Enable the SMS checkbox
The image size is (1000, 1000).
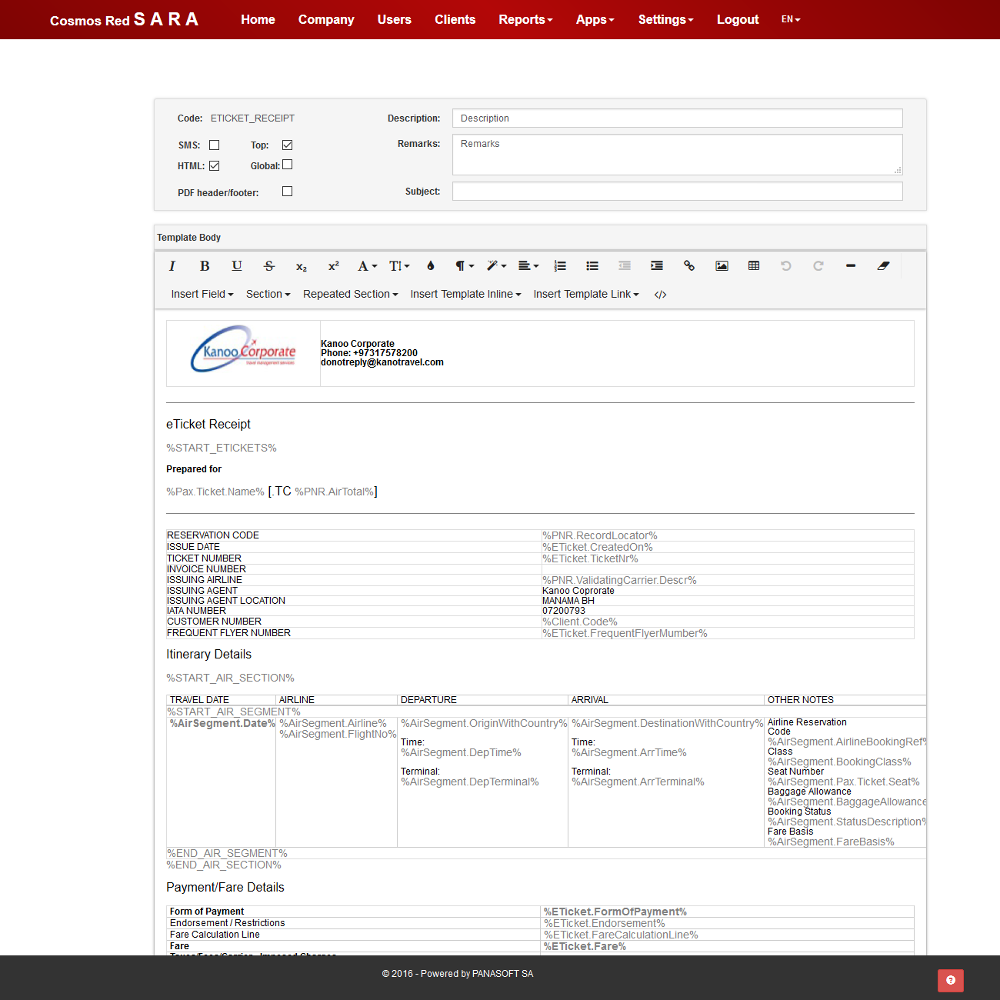click(214, 146)
